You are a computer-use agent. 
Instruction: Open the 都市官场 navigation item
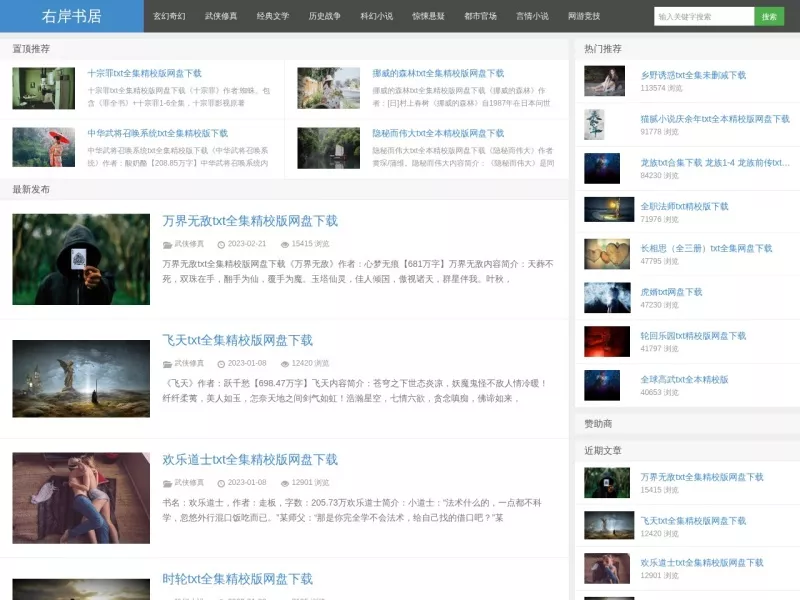(x=481, y=16)
